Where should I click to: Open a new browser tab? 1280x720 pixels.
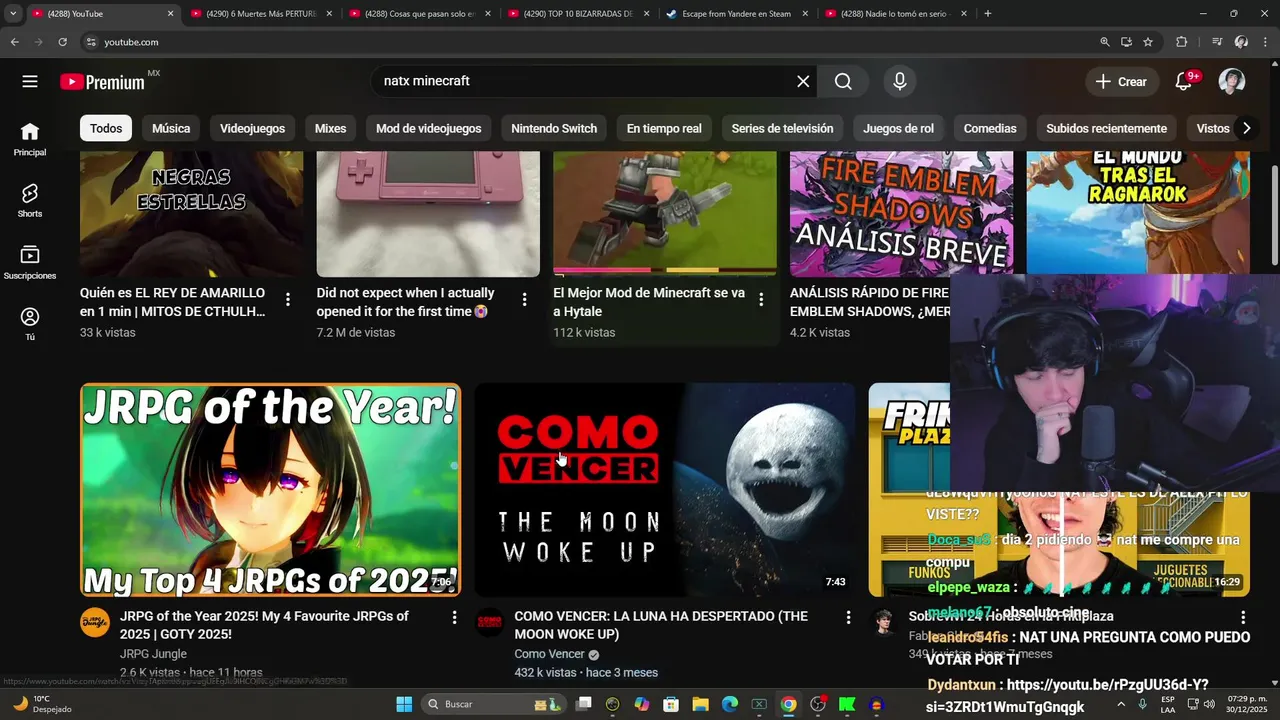(988, 14)
